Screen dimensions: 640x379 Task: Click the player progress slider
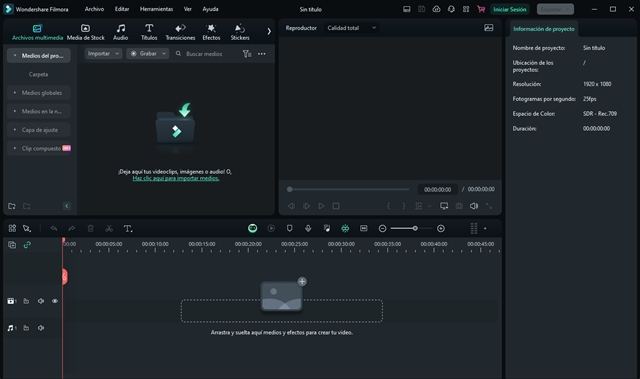[x=349, y=189]
